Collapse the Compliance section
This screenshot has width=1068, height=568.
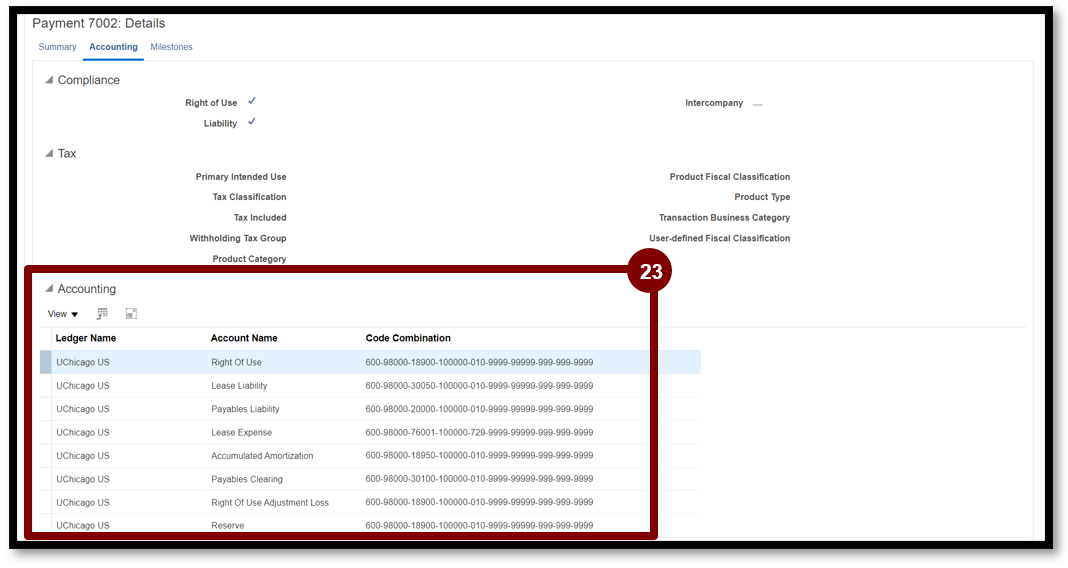click(x=49, y=80)
